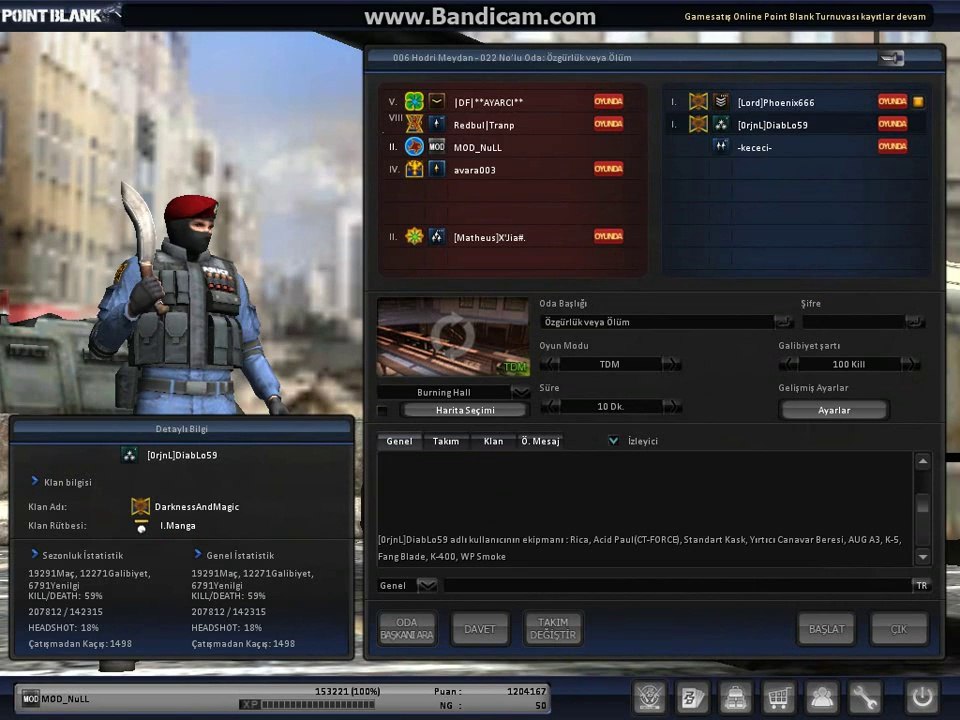Click the MOD badge in bottom status bar
This screenshot has width=960, height=720.
pos(31,699)
